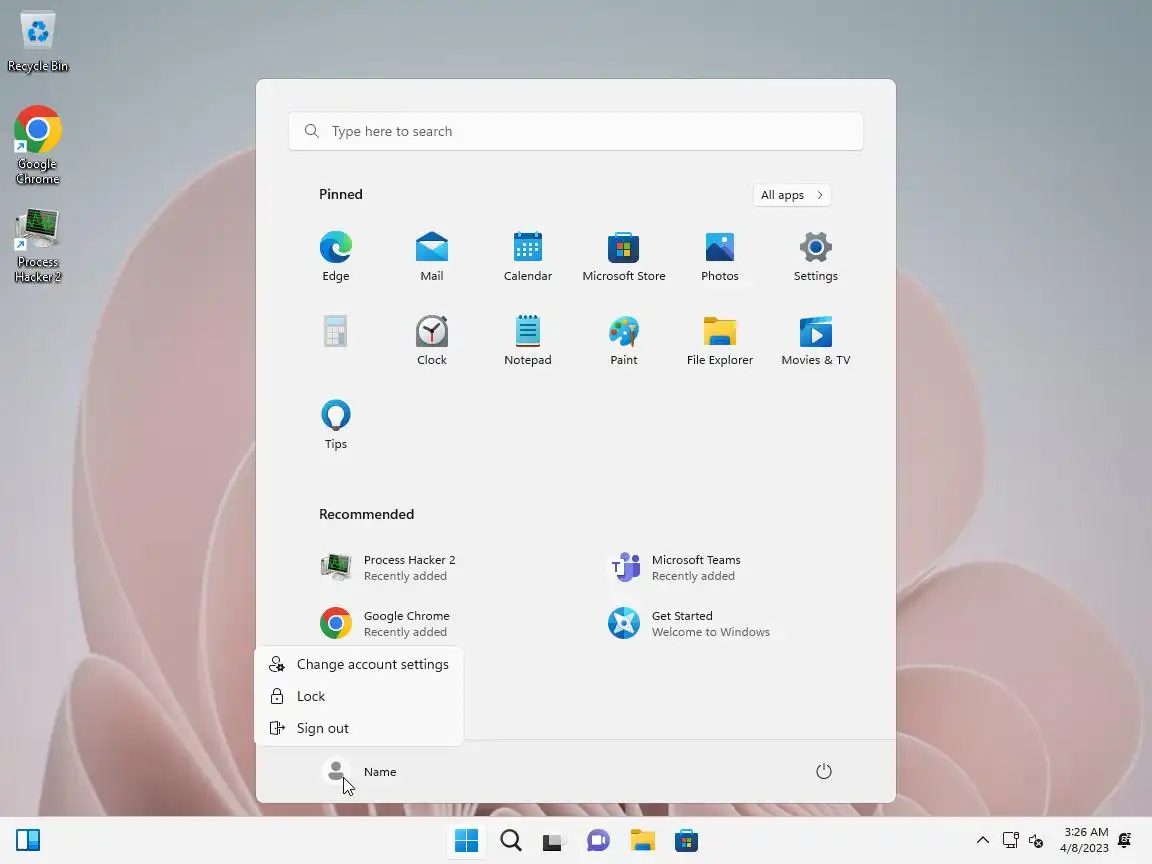Open File Explorer on the taskbar
1152x864 pixels.
[x=642, y=840]
